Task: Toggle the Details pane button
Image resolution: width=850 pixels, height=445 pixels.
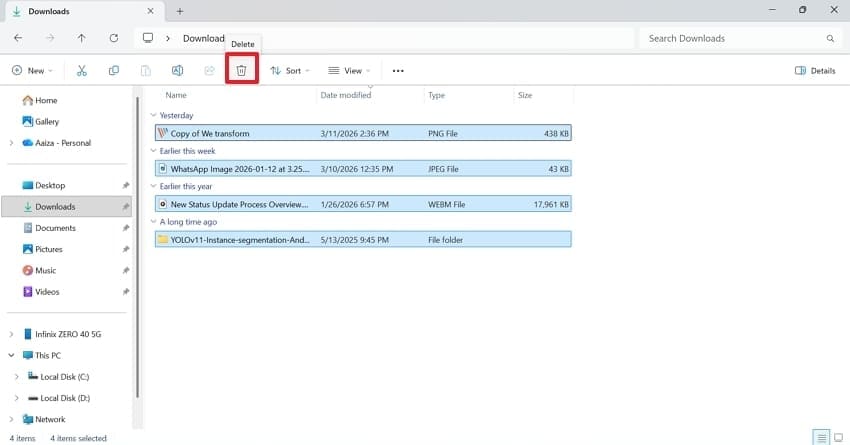Action: pyautogui.click(x=815, y=70)
